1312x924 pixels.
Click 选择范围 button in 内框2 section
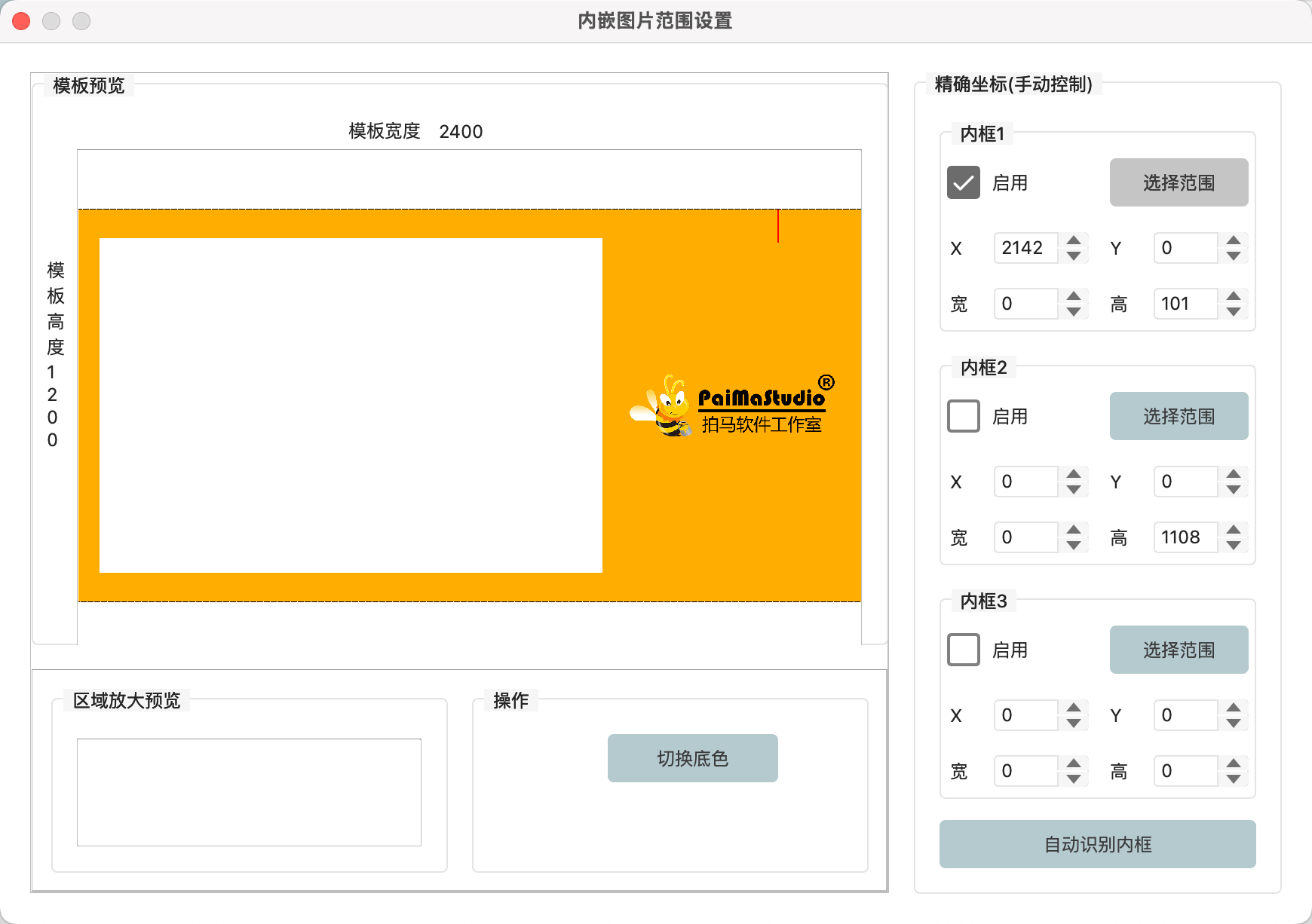(1179, 416)
